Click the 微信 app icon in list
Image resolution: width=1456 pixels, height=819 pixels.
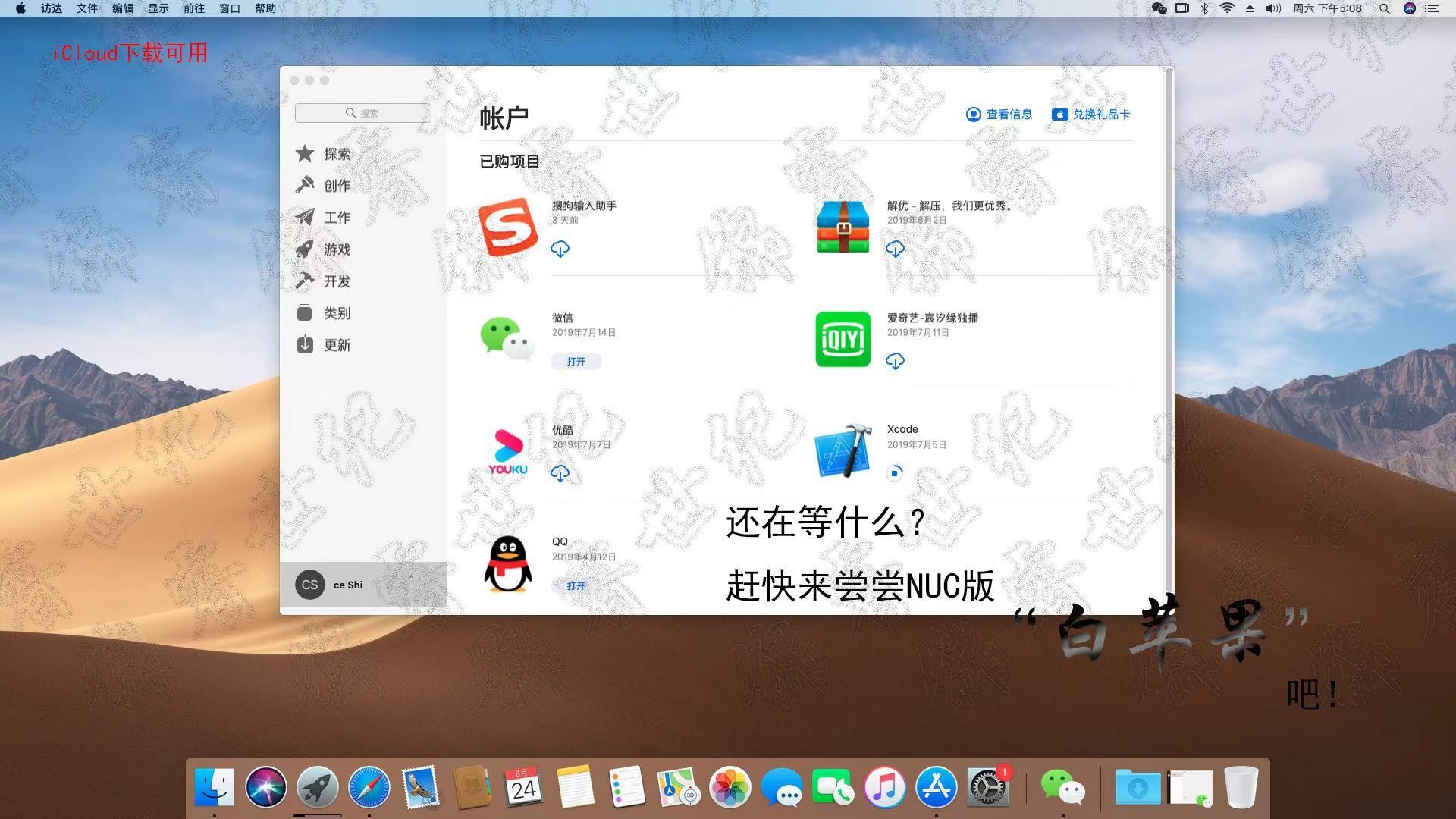tap(508, 339)
